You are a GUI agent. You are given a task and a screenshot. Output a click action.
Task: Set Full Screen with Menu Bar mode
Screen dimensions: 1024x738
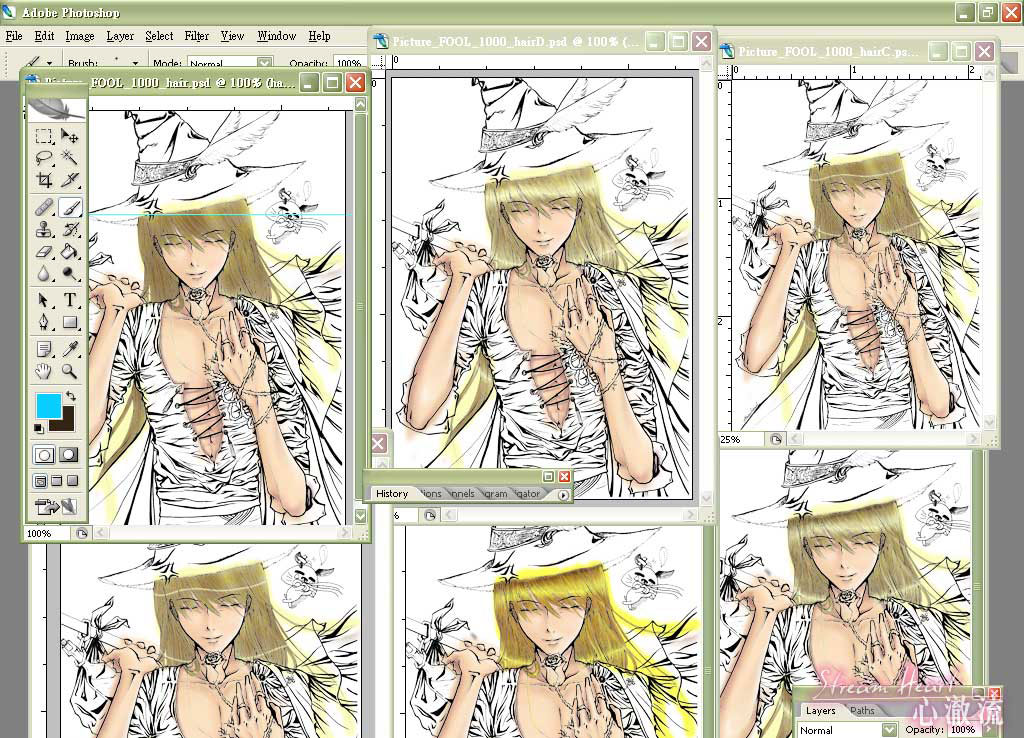(x=57, y=481)
